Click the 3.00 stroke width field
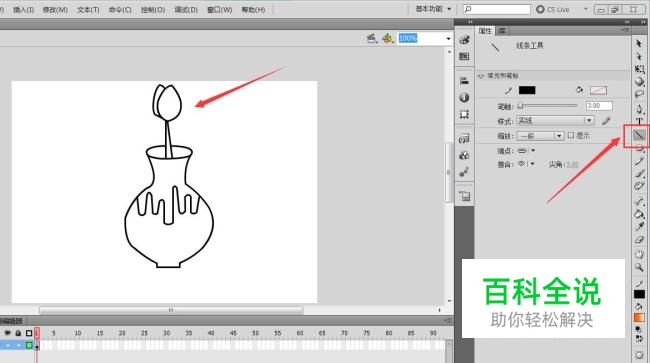Image resolution: width=650 pixels, height=363 pixels. (x=599, y=106)
